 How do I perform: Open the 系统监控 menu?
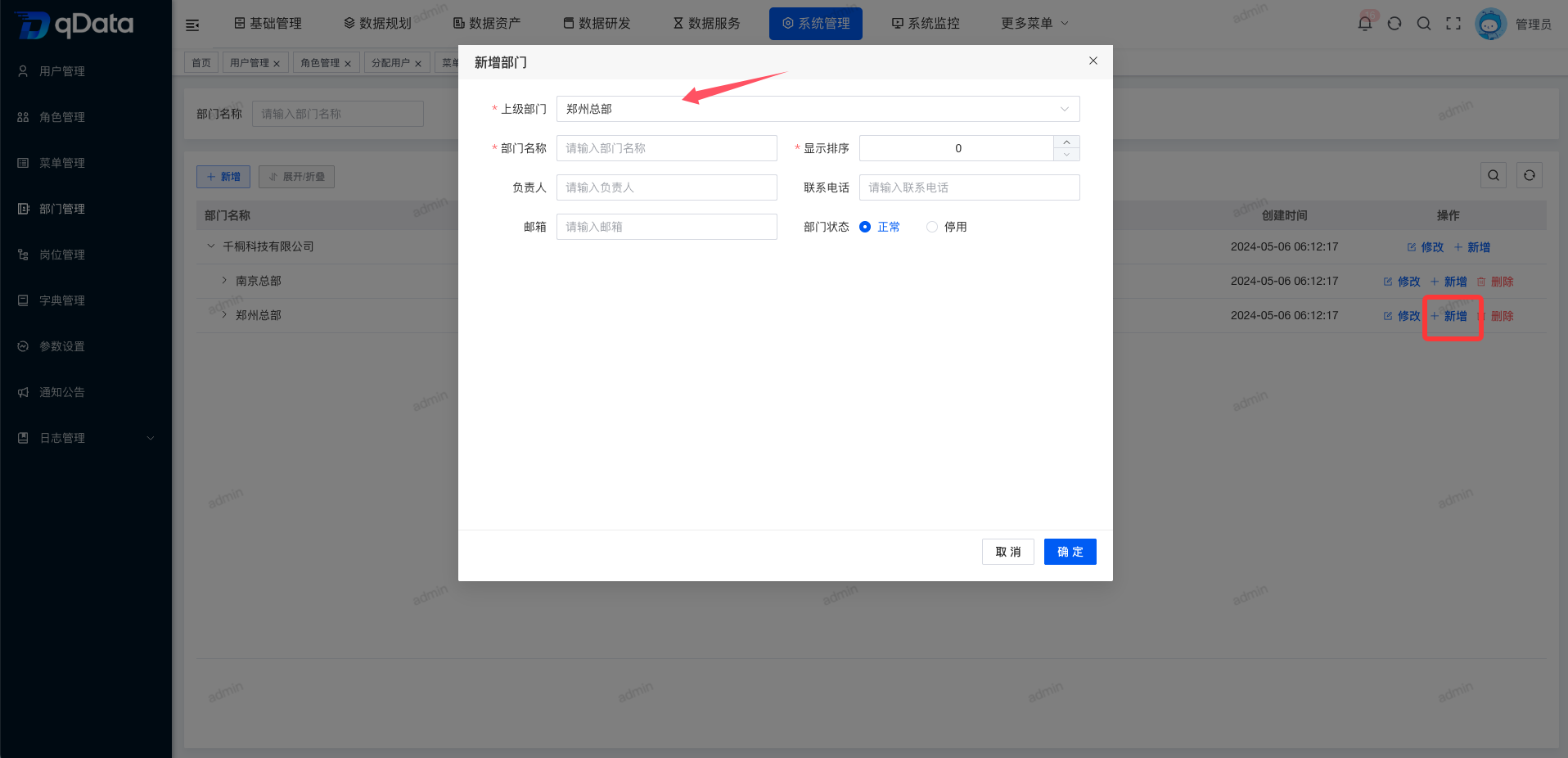tap(926, 23)
